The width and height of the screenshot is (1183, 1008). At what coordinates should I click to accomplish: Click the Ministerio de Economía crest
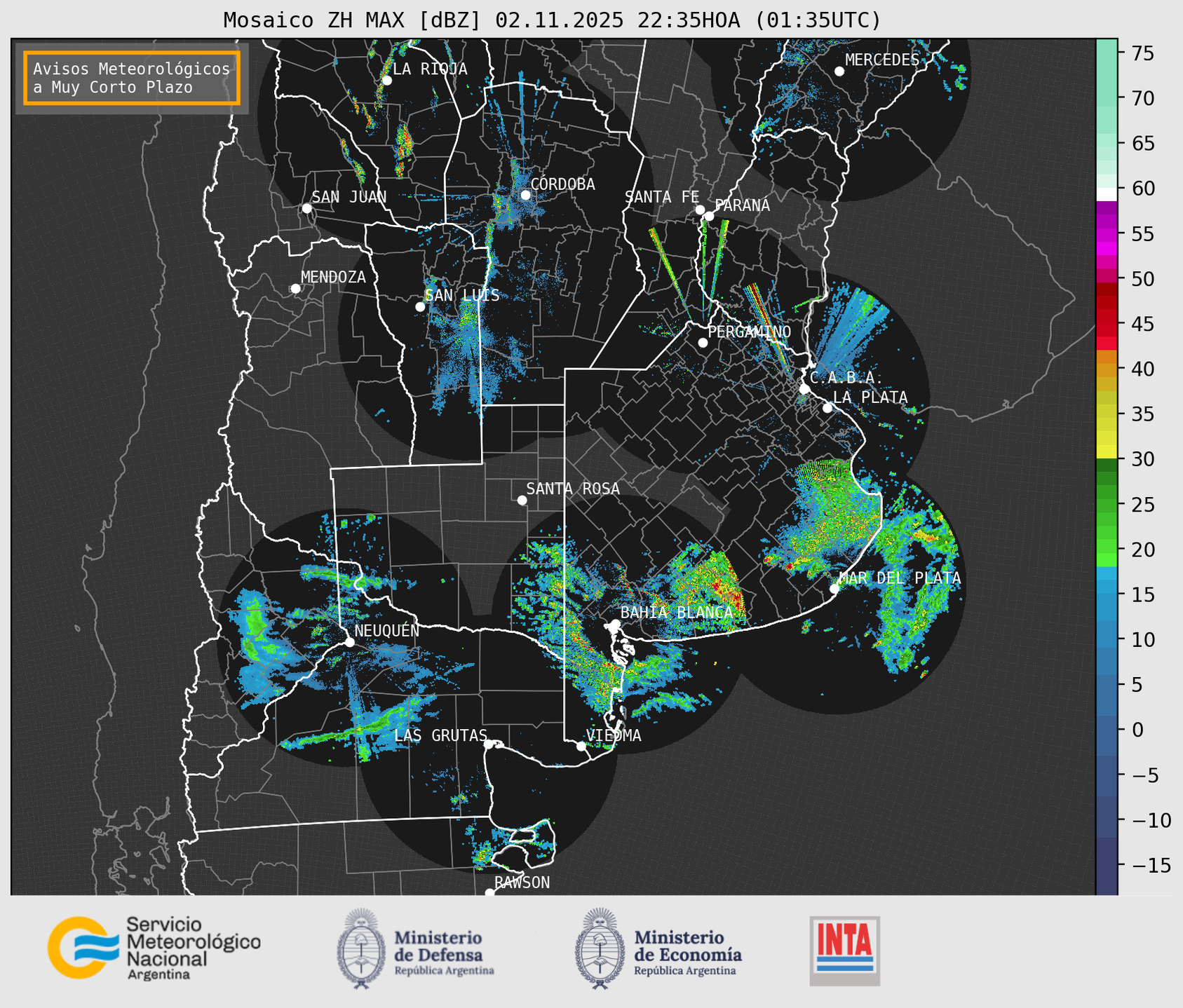[600, 948]
